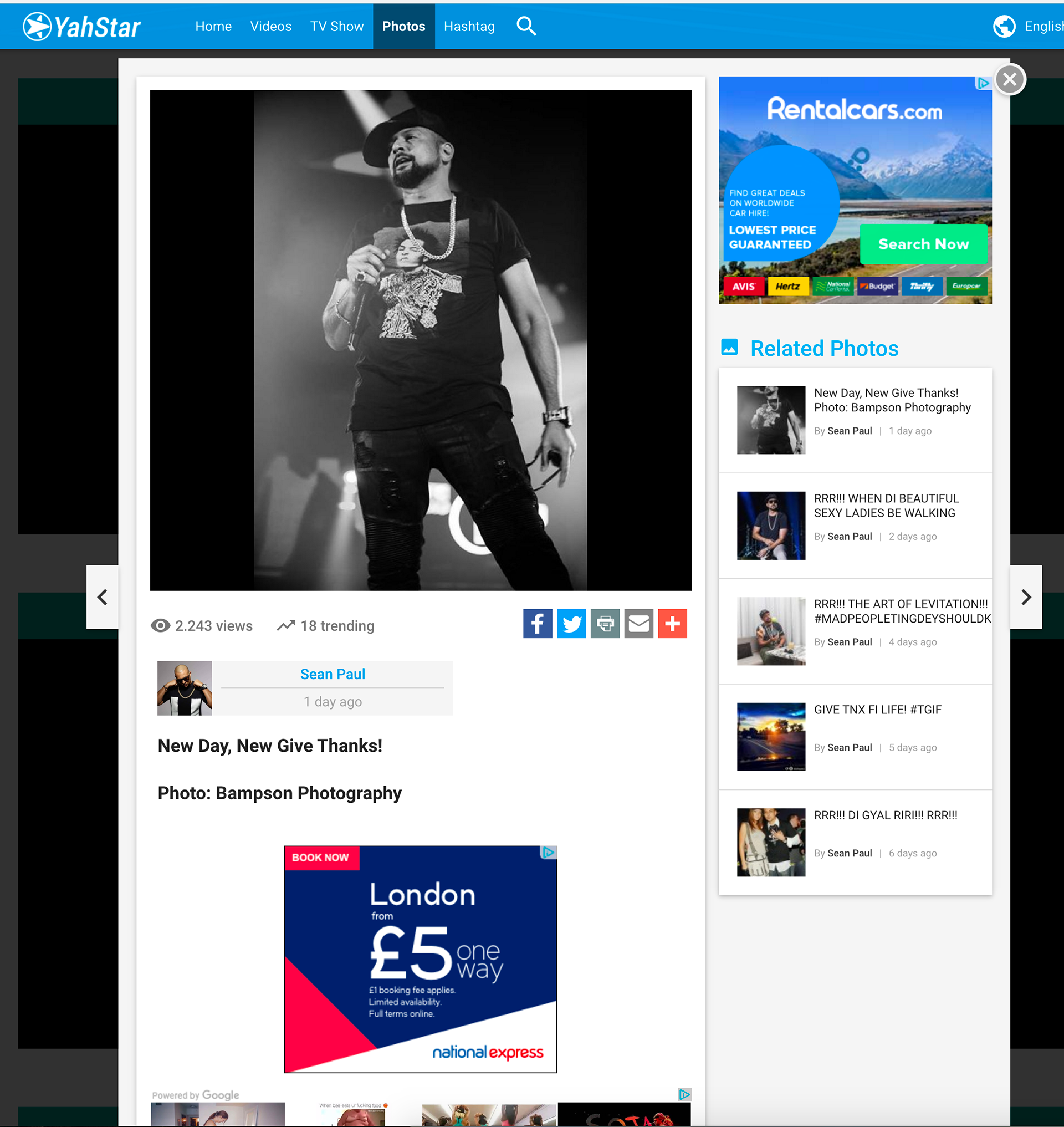Open Sean Paul profile link
The image size is (1064, 1127).
click(x=332, y=674)
